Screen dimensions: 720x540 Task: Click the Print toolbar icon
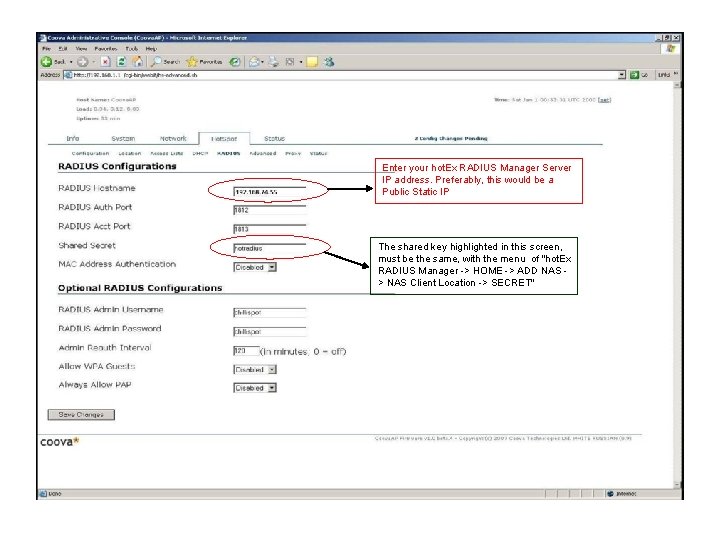click(x=274, y=62)
